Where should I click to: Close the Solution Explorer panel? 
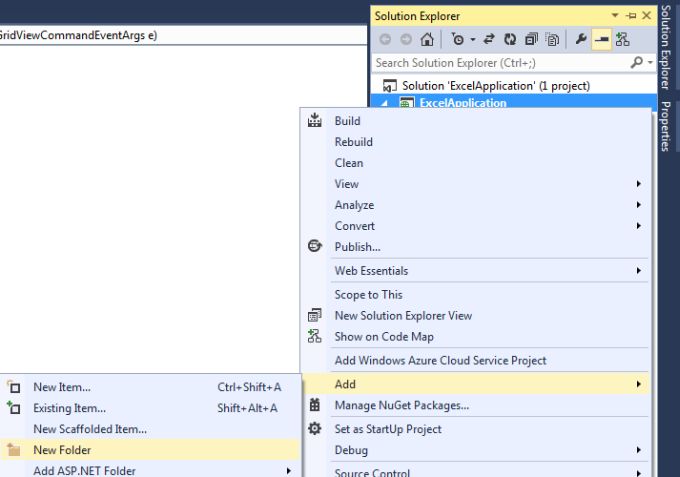pos(646,16)
